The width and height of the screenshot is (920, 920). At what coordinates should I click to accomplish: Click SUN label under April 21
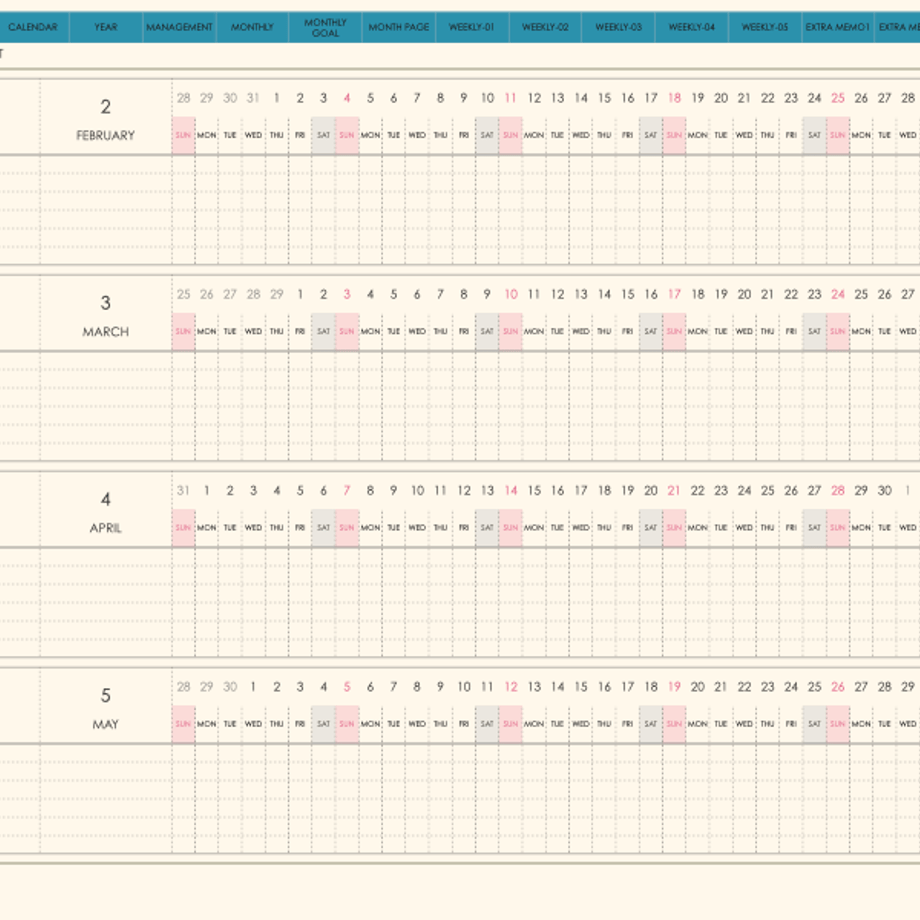[x=674, y=528]
